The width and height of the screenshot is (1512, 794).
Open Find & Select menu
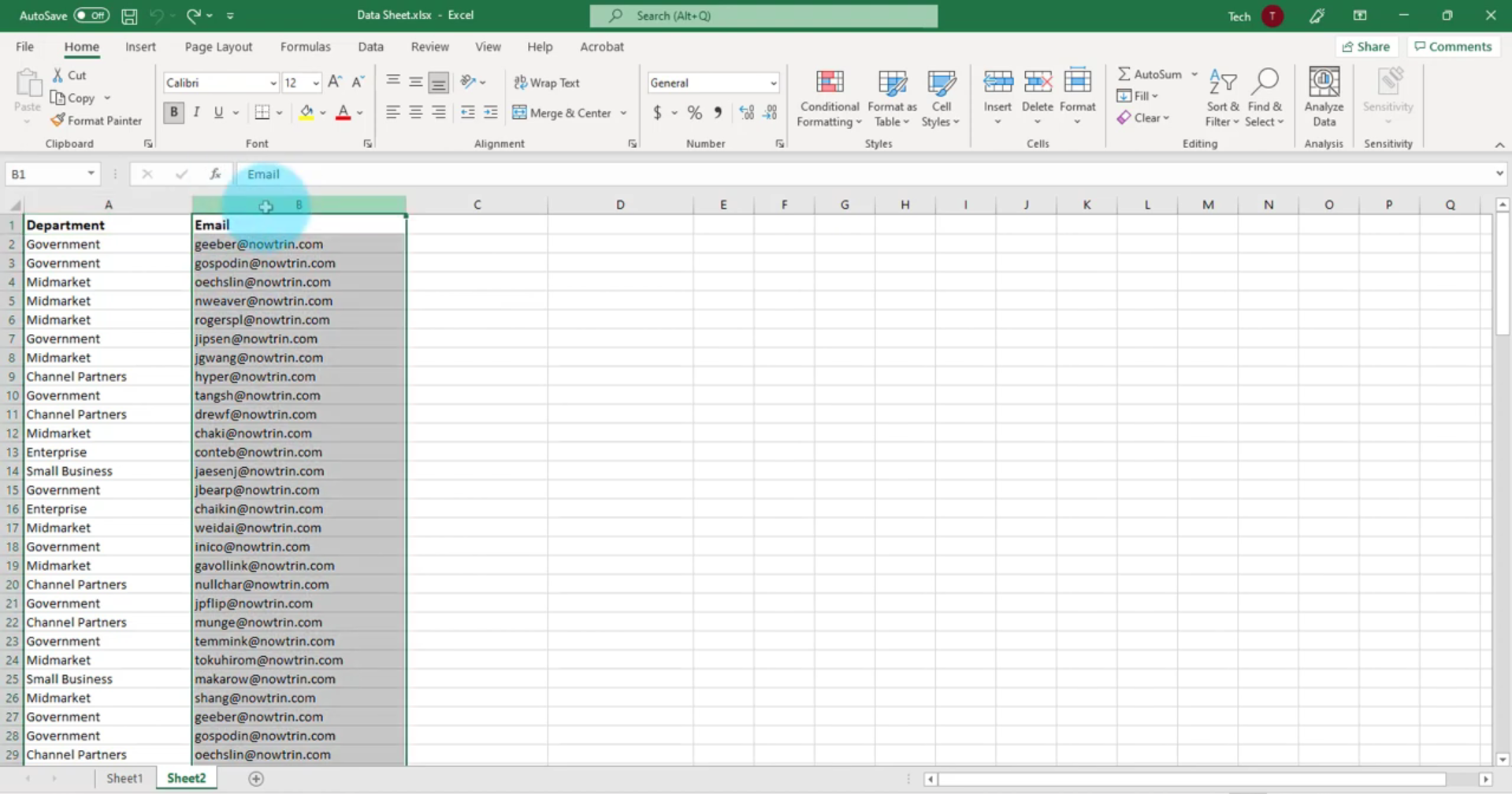[x=1264, y=97]
